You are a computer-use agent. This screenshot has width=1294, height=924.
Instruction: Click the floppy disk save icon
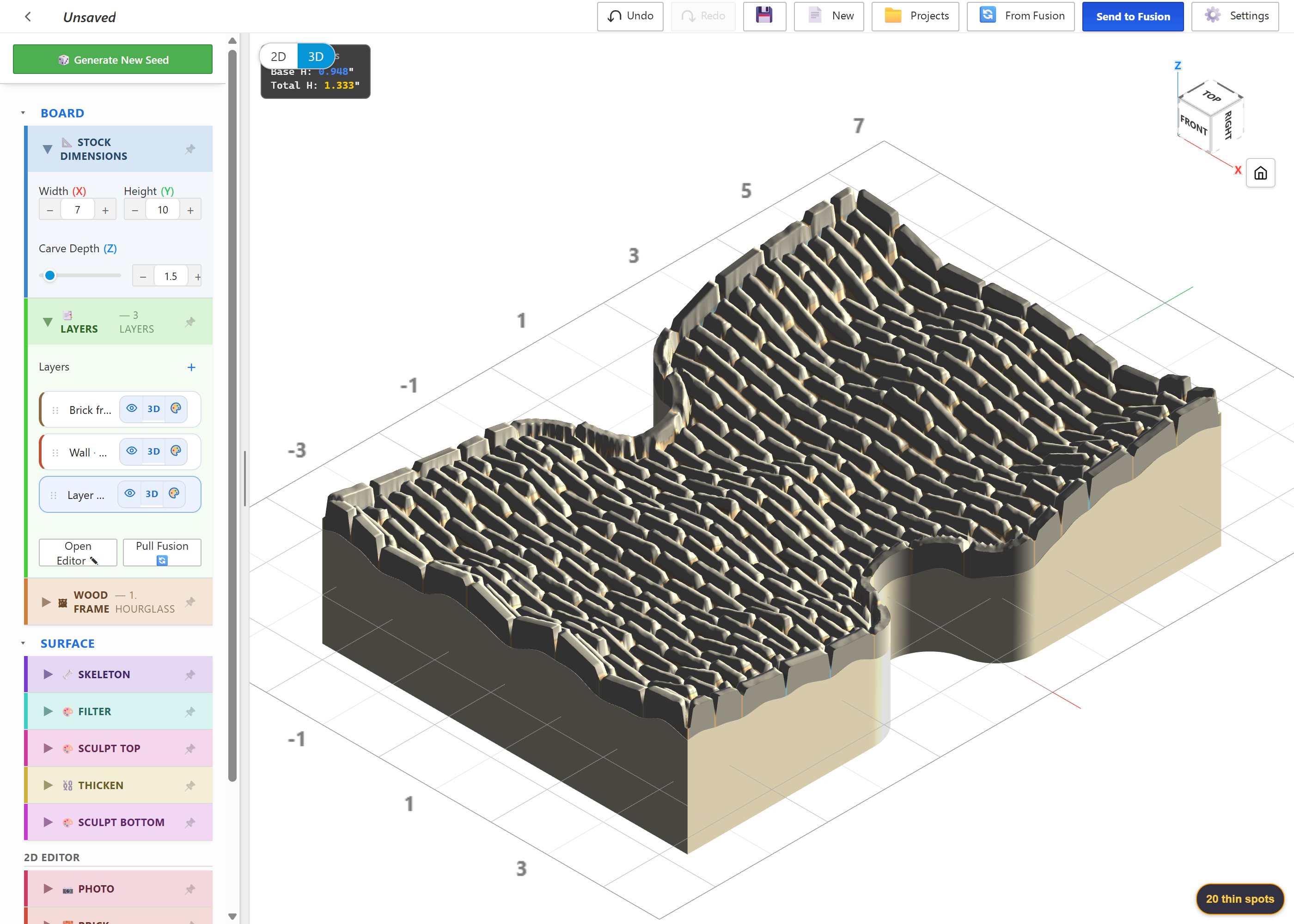(x=763, y=16)
